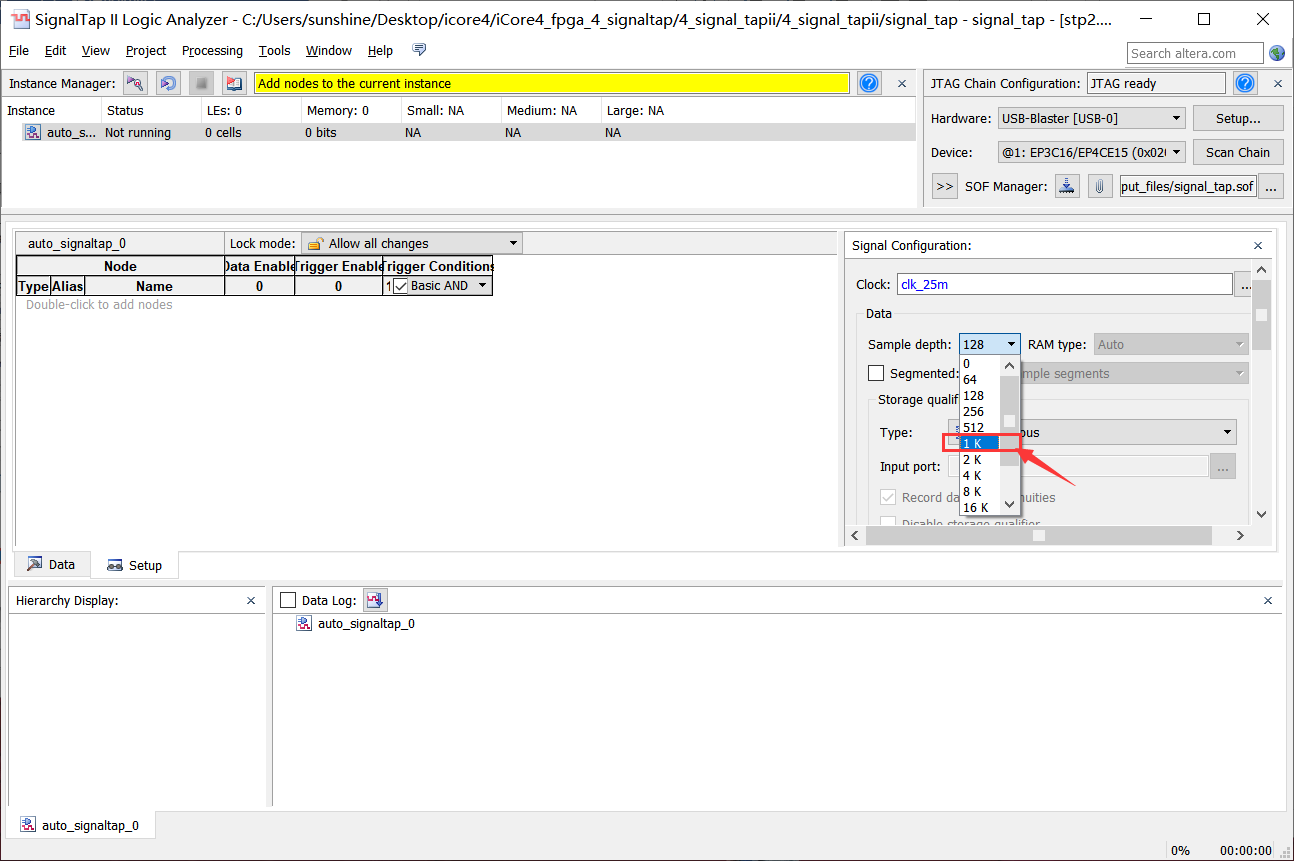
Task: Click the Instance Manager help question-mark icon
Action: [869, 84]
